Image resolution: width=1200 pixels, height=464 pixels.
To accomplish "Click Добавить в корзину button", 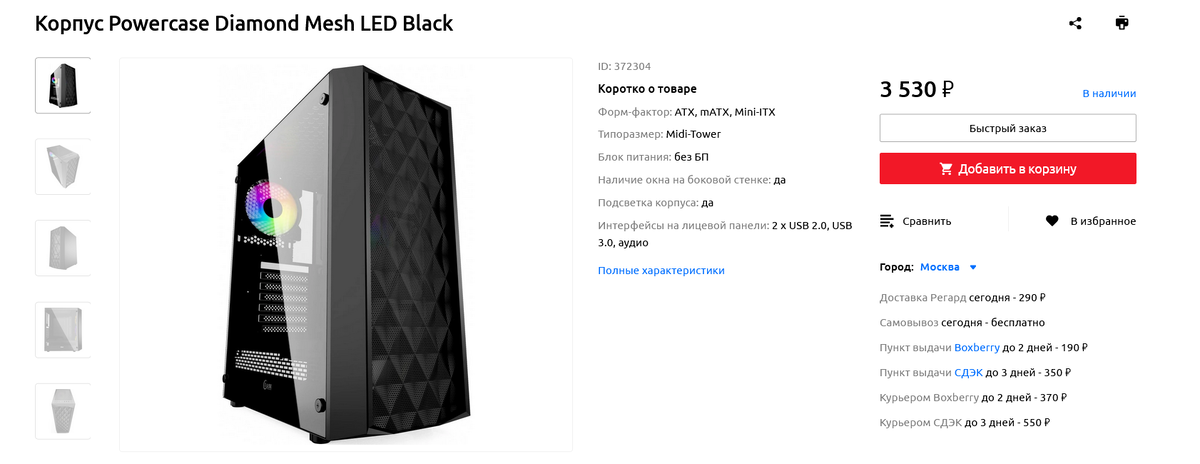I will coord(1008,169).
